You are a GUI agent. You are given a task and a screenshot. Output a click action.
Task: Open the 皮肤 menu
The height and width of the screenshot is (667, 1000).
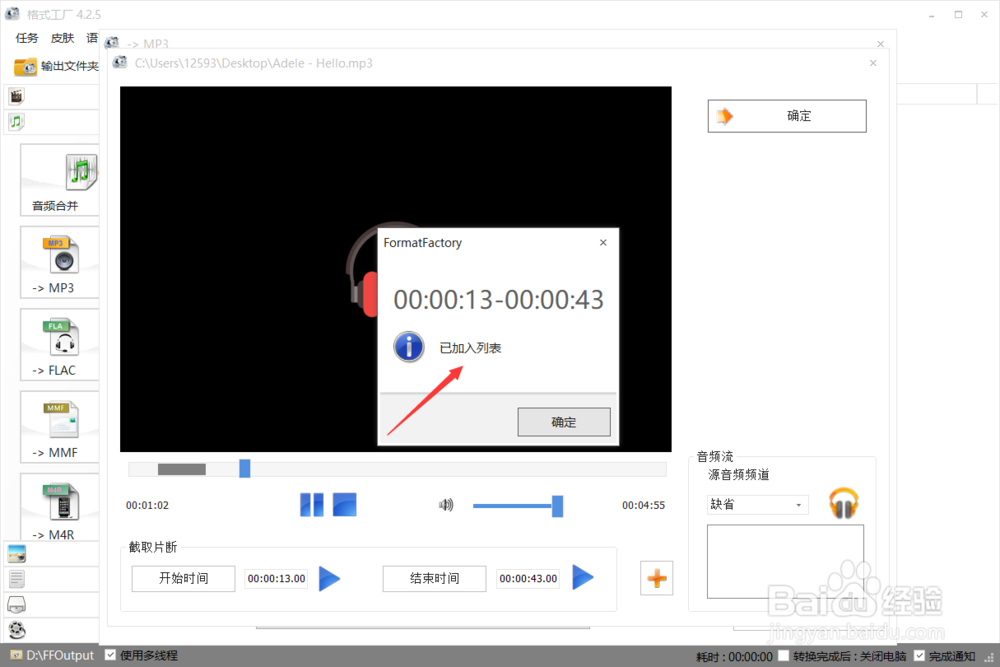coord(62,38)
